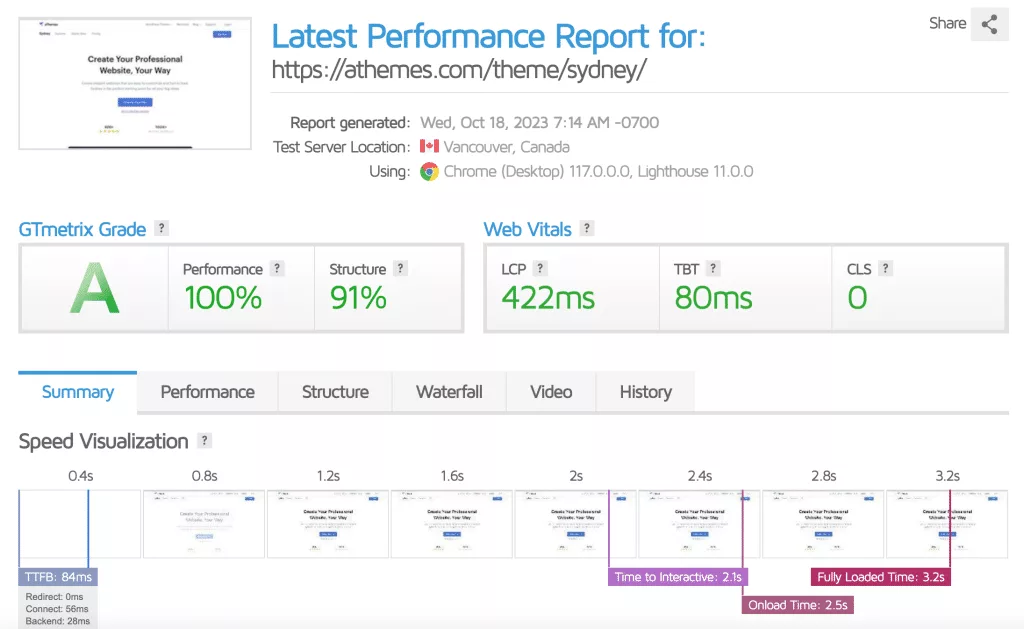Click the Redirect: 0ms entry
Image resolution: width=1024 pixels, height=629 pixels.
point(54,596)
